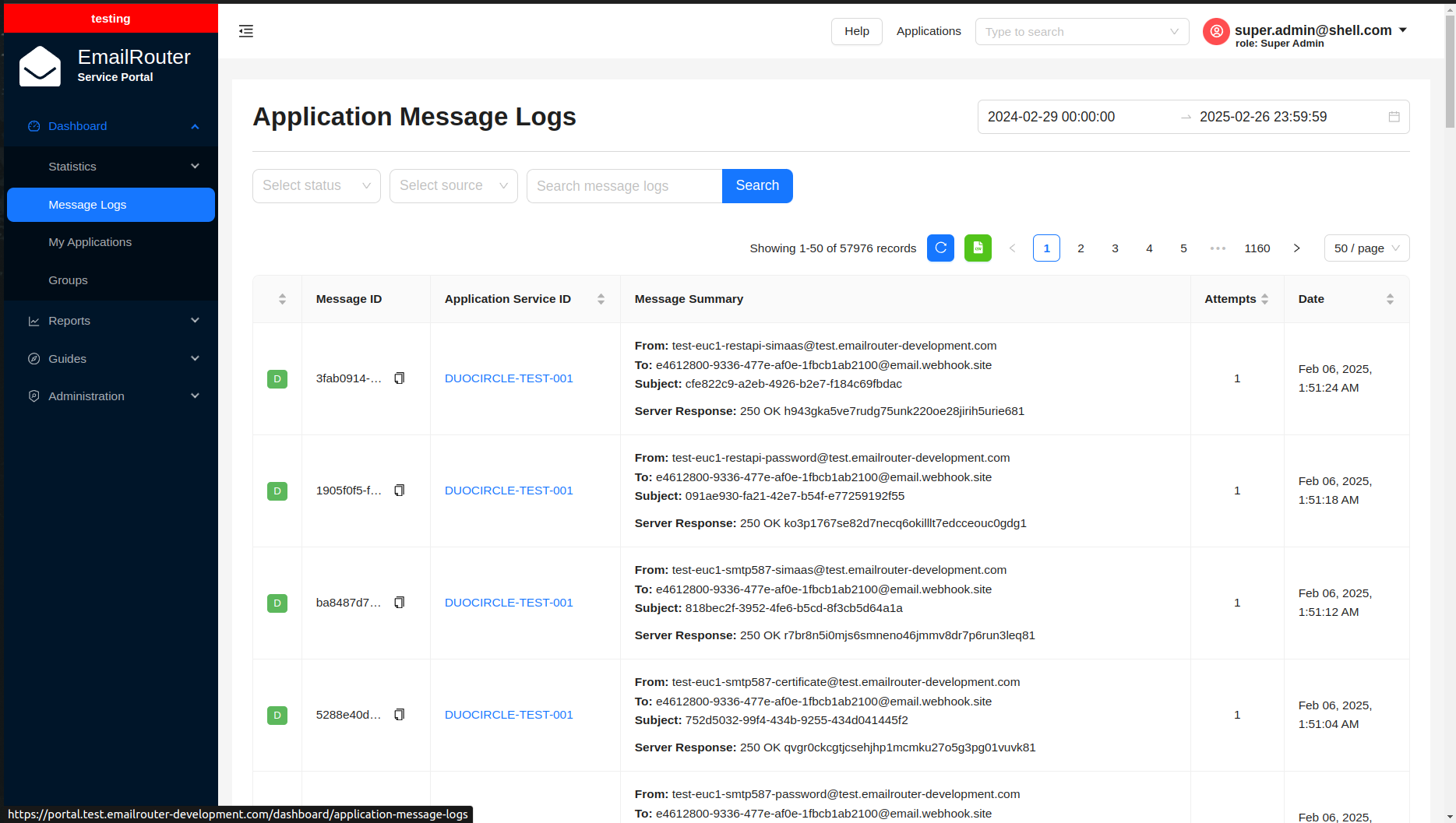Screen dimensions: 1456x823
Task: Open DUOCIRCLE-TEST-001 application link
Action: (x=508, y=378)
